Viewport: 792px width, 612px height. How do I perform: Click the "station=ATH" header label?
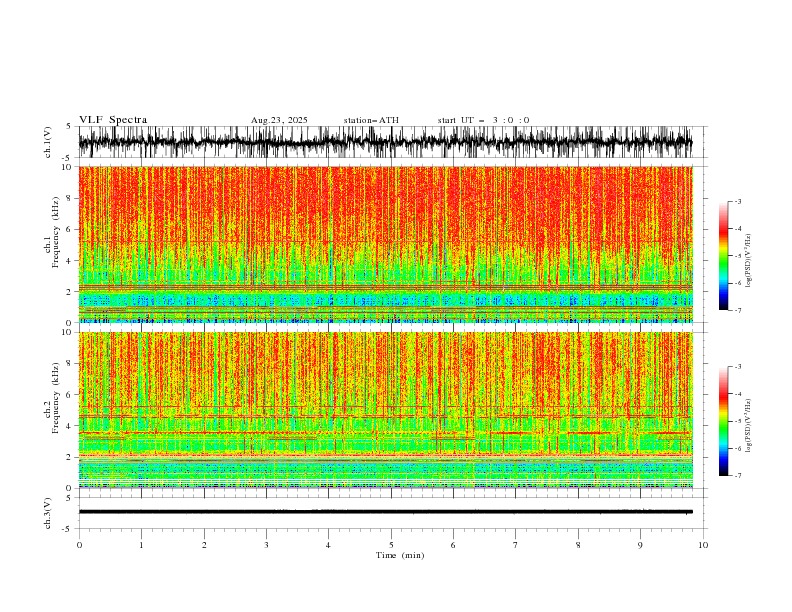click(371, 120)
